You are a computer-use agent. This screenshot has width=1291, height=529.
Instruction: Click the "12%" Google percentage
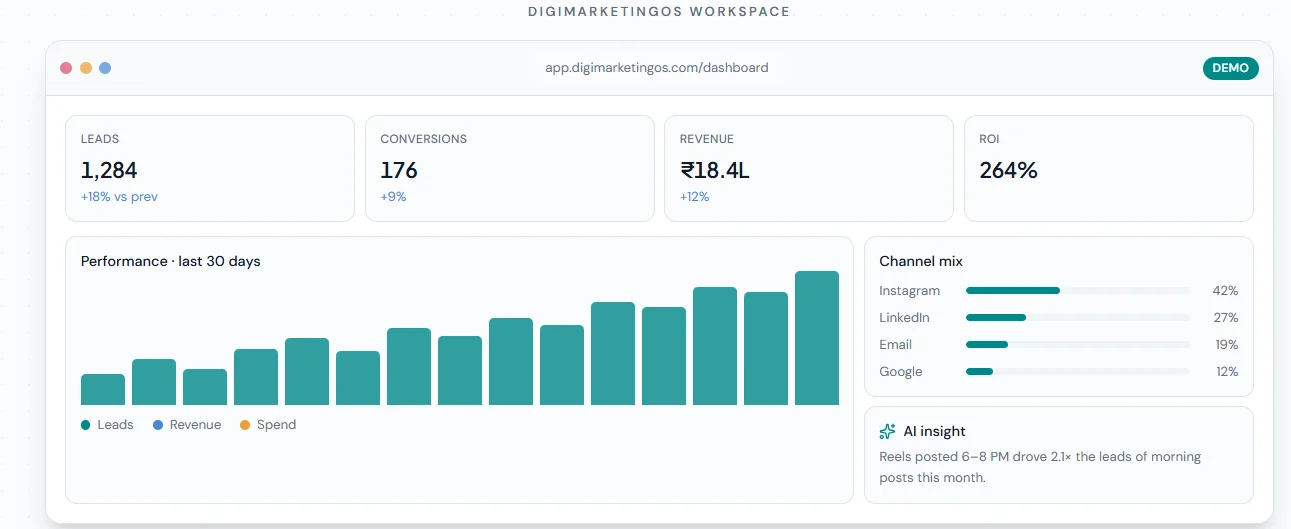click(1225, 372)
